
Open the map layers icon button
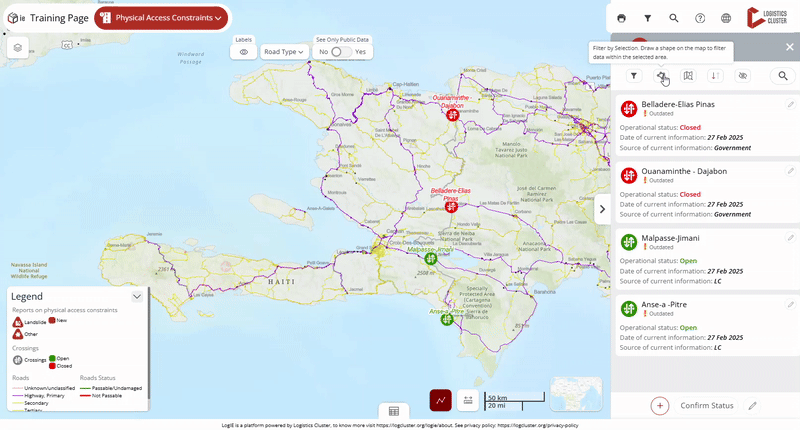18,48
